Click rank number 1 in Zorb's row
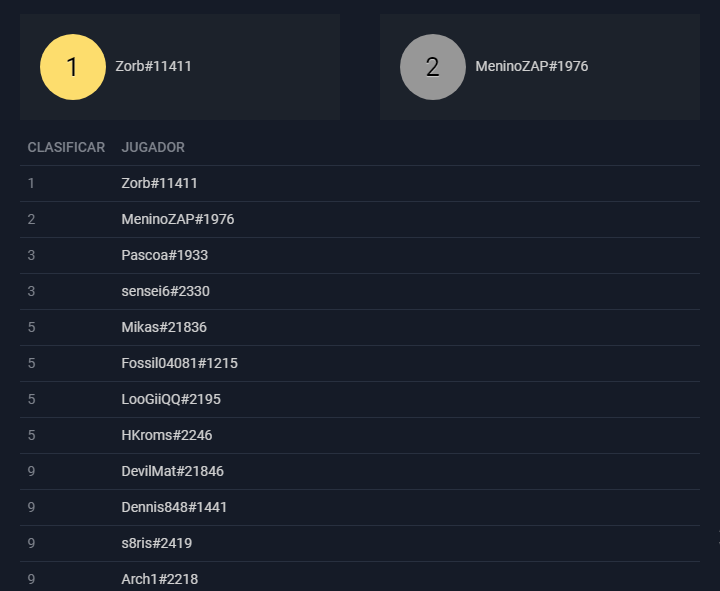Viewport: 720px width, 591px height. 31,183
